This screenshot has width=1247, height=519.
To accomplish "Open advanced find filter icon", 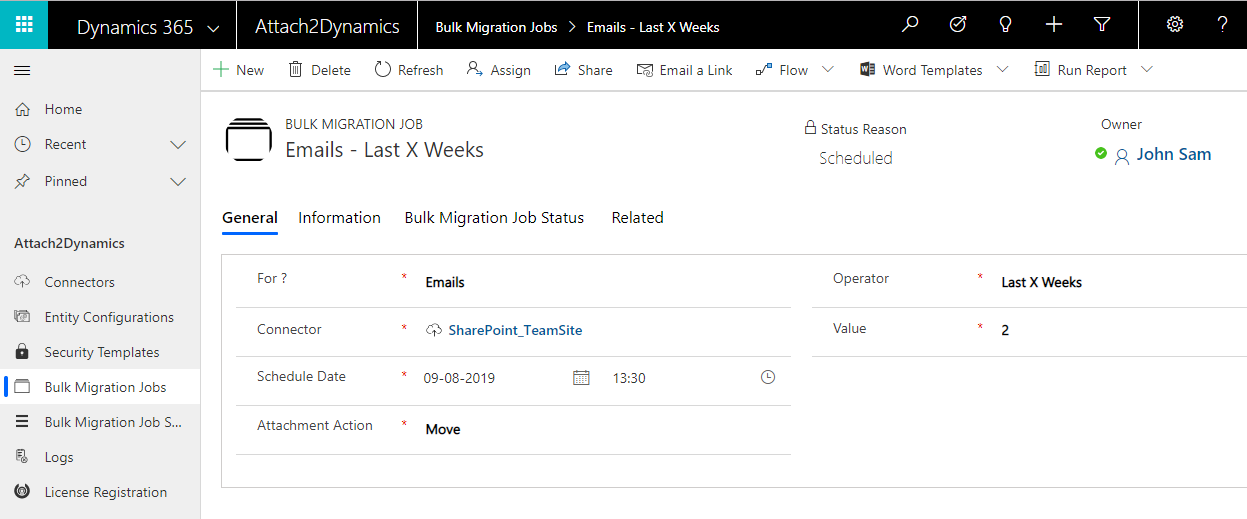I will point(1102,25).
